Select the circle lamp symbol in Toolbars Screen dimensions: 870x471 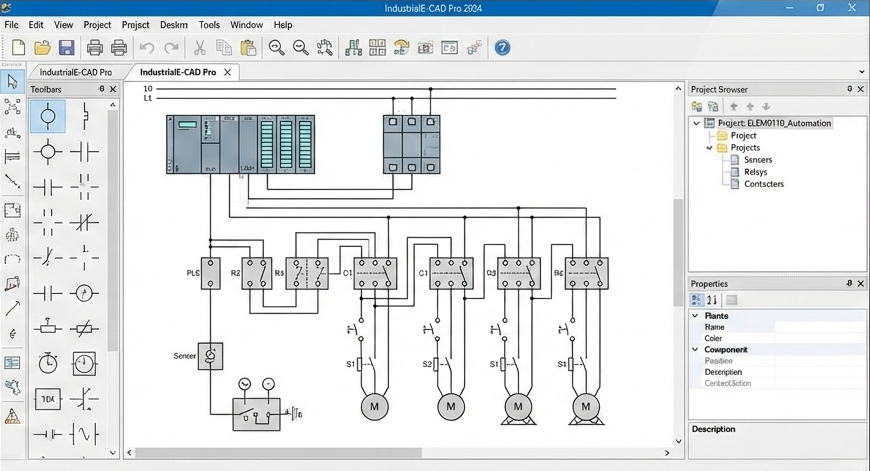click(x=48, y=117)
